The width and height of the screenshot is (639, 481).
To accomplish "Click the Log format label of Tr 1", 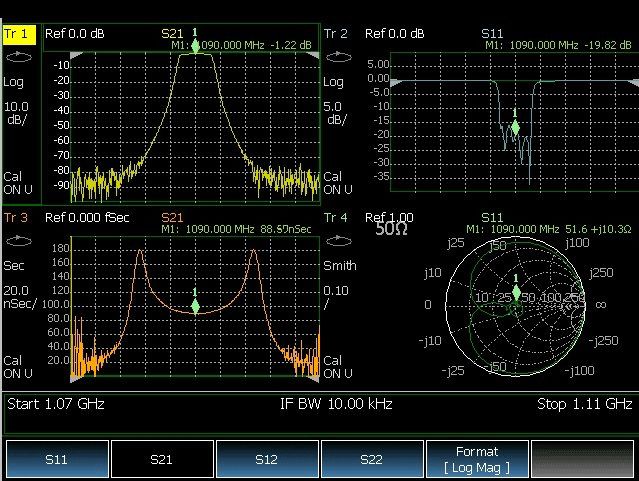I will click(13, 82).
